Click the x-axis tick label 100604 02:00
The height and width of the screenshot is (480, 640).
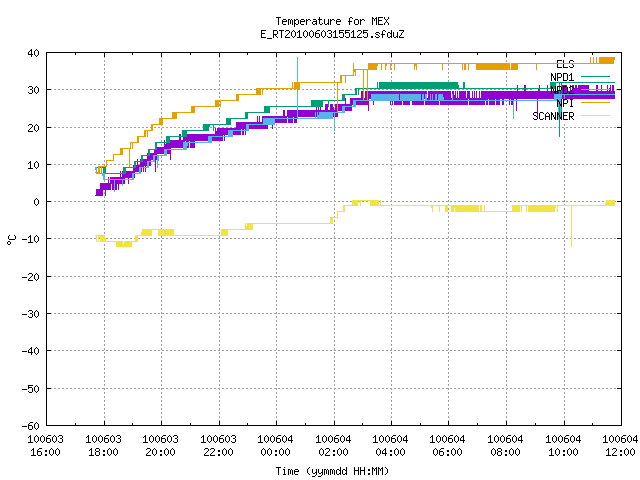click(334, 446)
